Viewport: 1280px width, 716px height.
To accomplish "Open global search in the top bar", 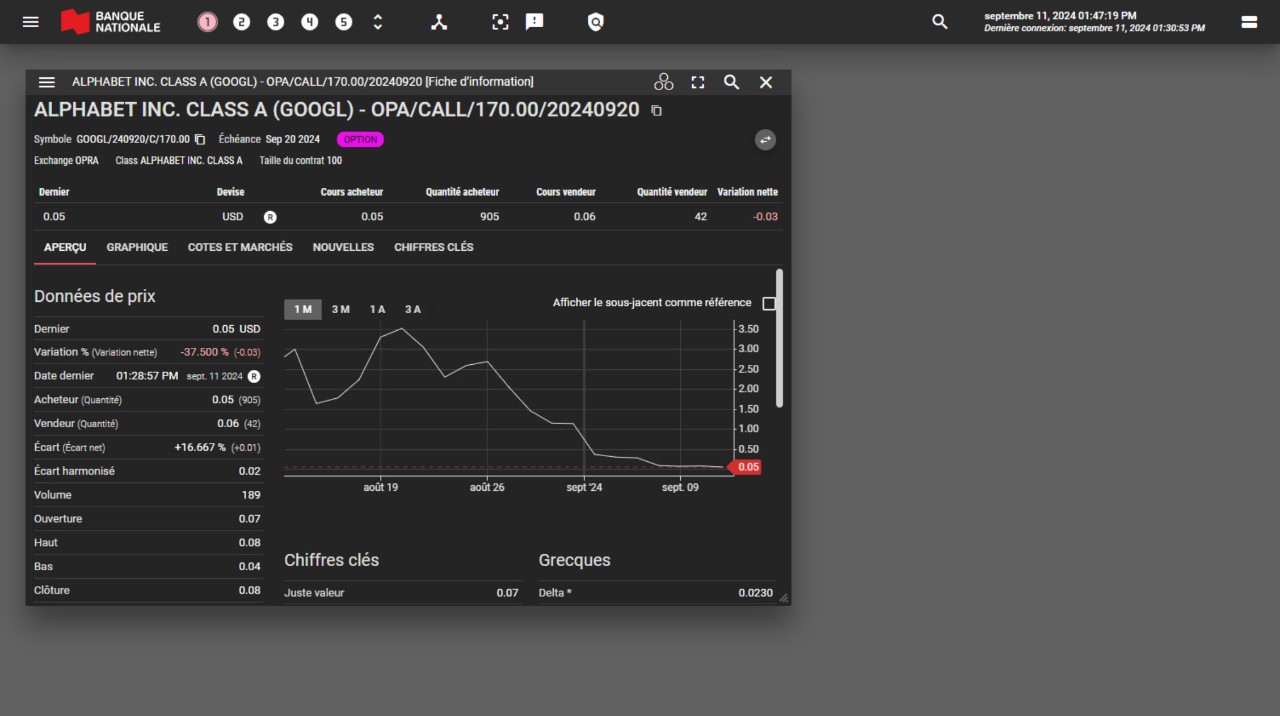I will pyautogui.click(x=939, y=21).
